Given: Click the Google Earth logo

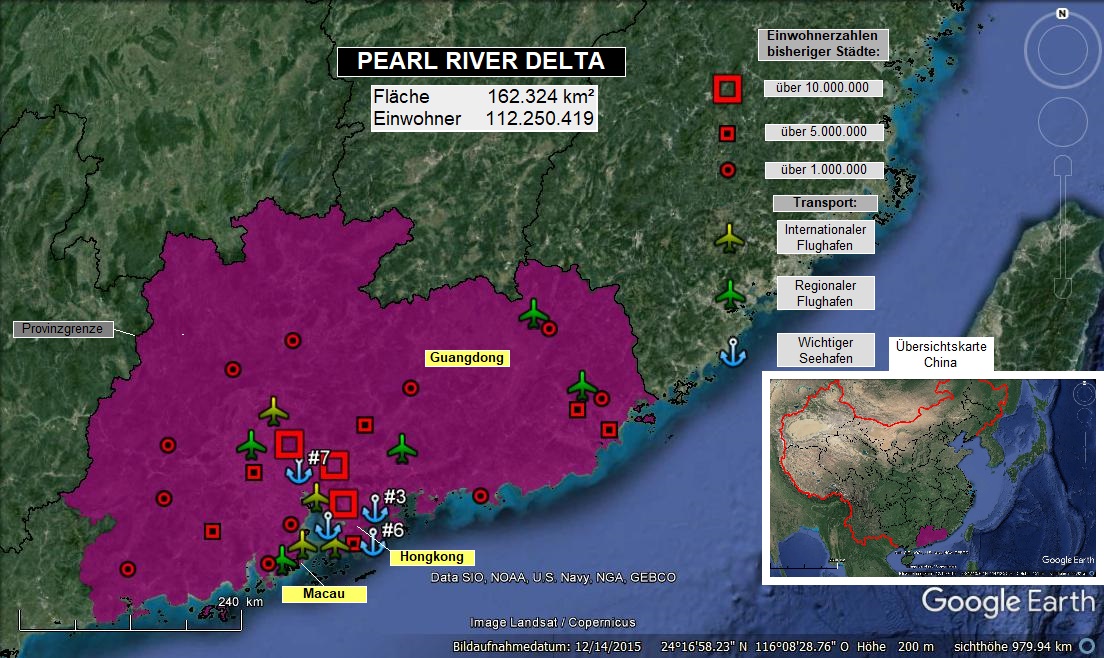Looking at the screenshot, I should click(x=1007, y=602).
